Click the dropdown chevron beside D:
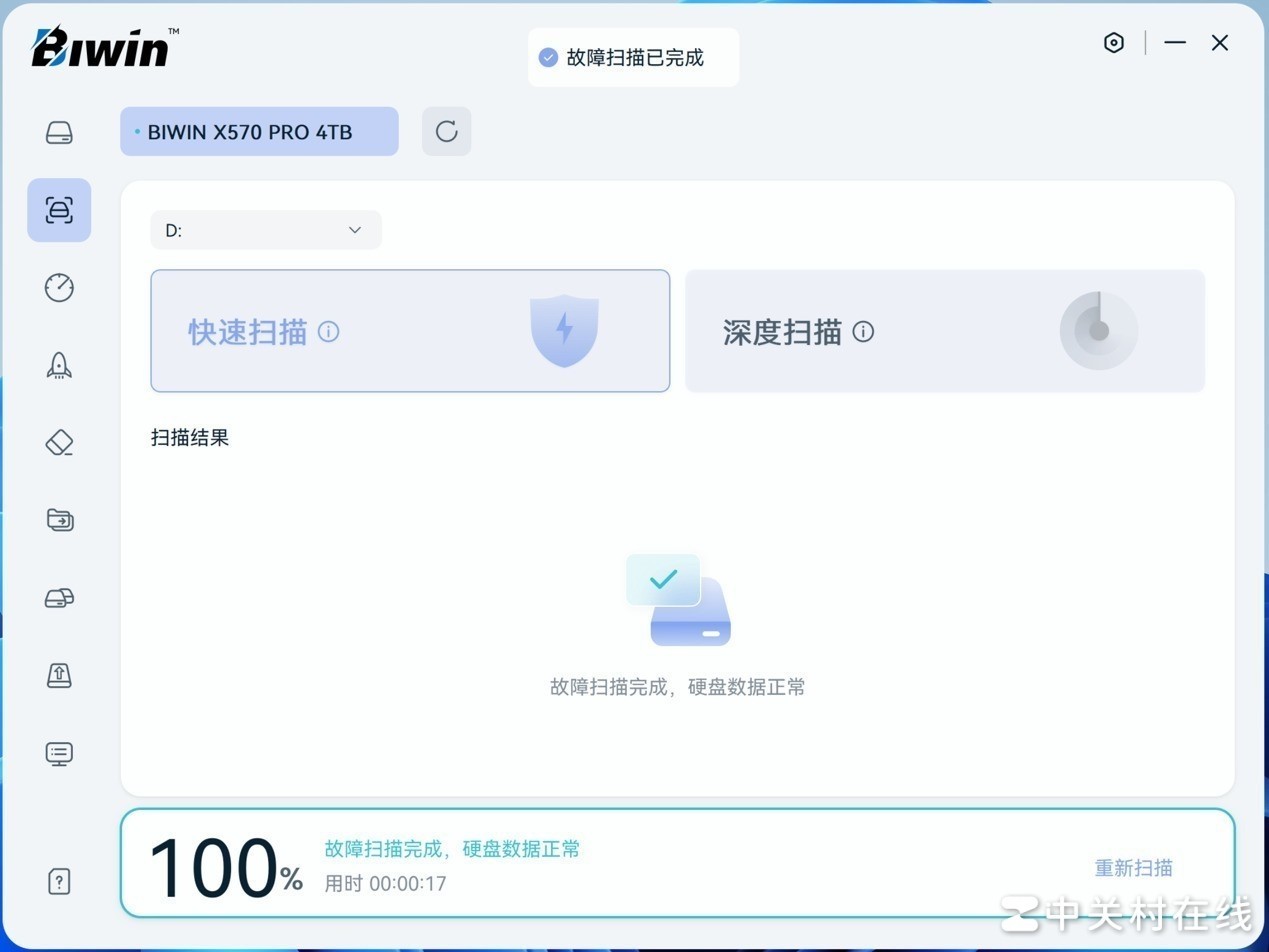Image resolution: width=1269 pixels, height=952 pixels. pyautogui.click(x=354, y=230)
